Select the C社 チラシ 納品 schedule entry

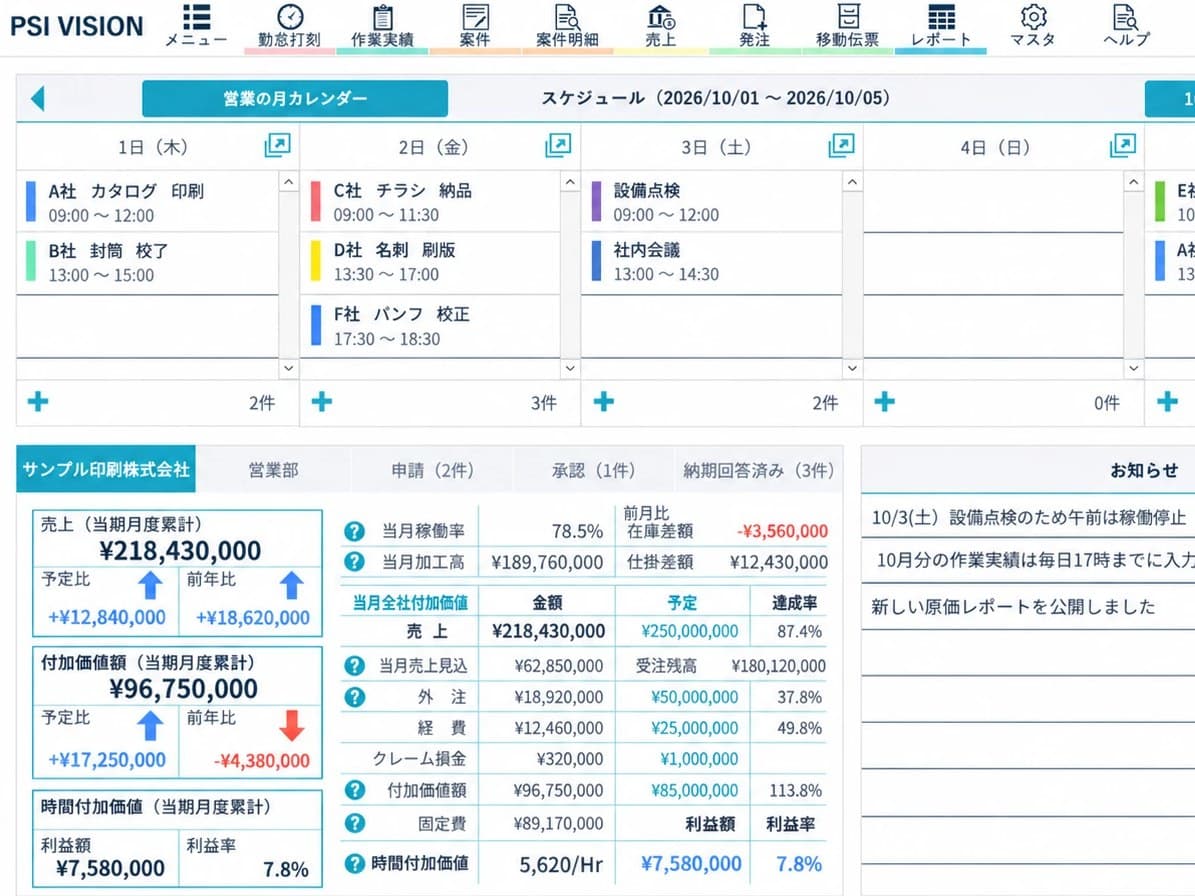tap(431, 202)
